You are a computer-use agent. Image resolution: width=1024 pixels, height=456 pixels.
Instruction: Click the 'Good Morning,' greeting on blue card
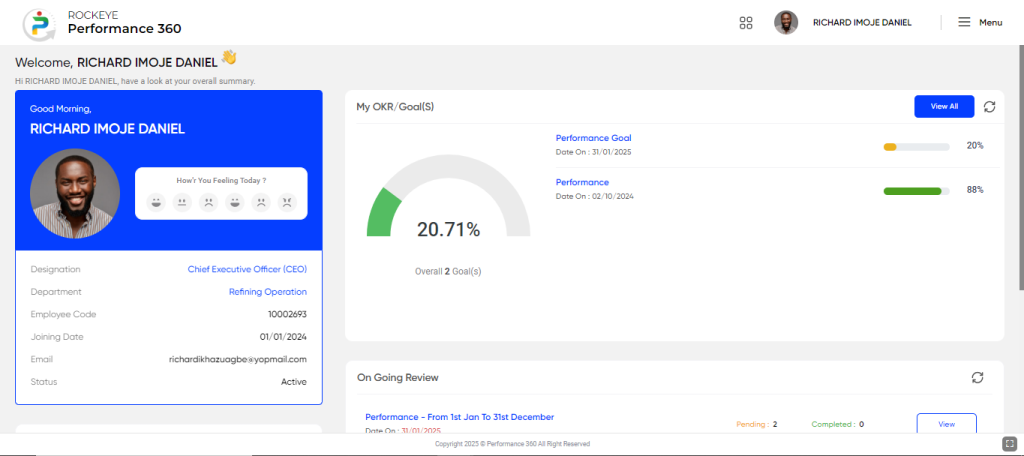tap(61, 109)
